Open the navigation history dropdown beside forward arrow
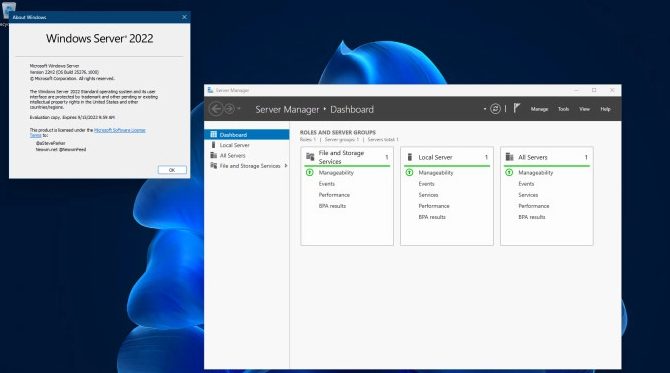This screenshot has height=373, width=670. tap(239, 109)
